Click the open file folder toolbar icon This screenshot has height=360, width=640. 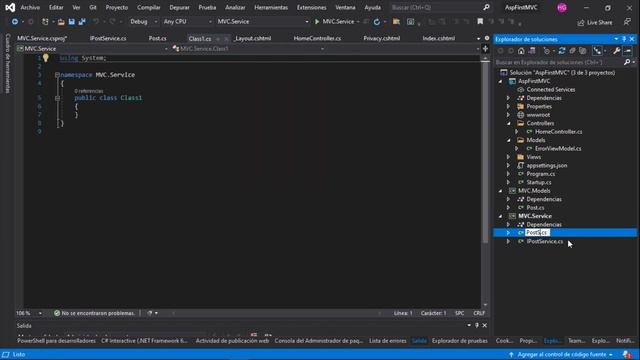point(61,22)
